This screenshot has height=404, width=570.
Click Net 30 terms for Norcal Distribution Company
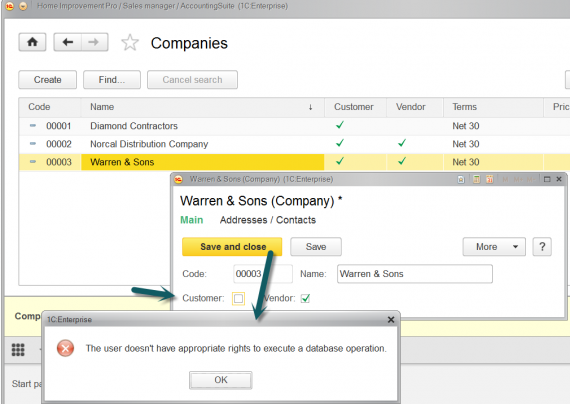coord(466,144)
